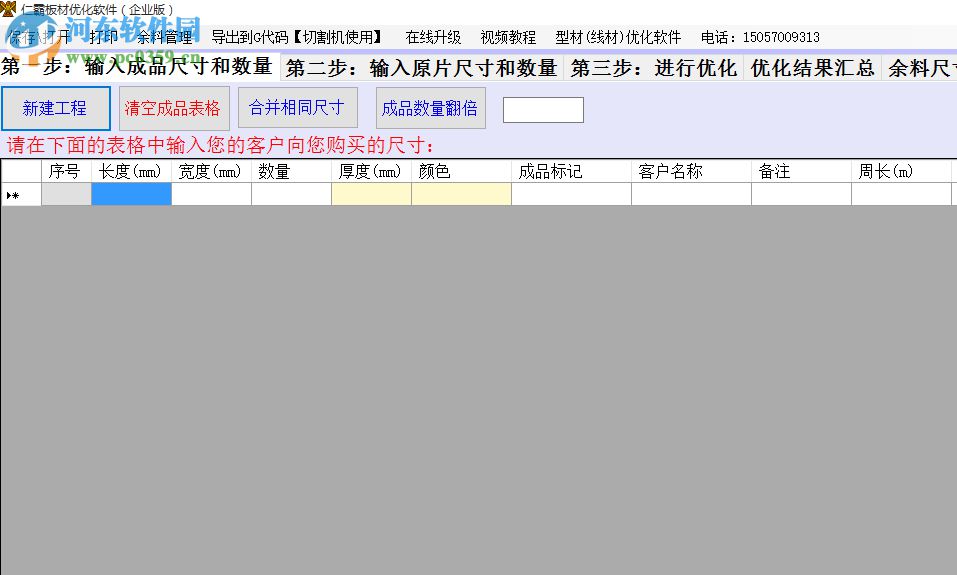Click the 颜色 column header
The width and height of the screenshot is (957, 575).
coord(461,171)
